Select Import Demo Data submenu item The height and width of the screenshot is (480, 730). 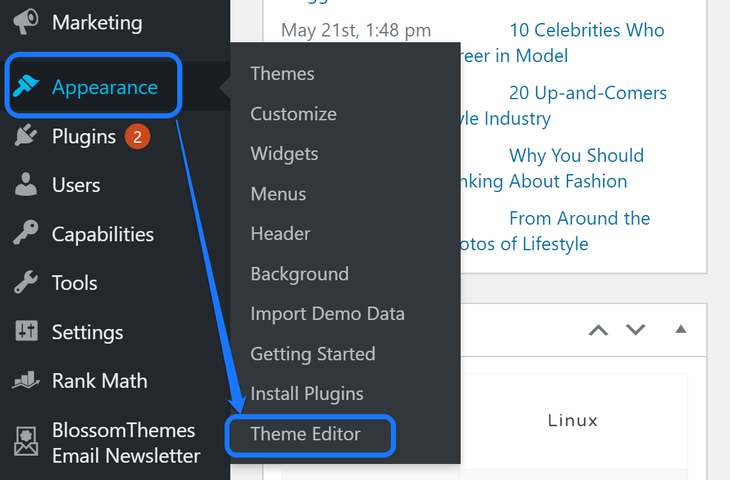point(327,314)
